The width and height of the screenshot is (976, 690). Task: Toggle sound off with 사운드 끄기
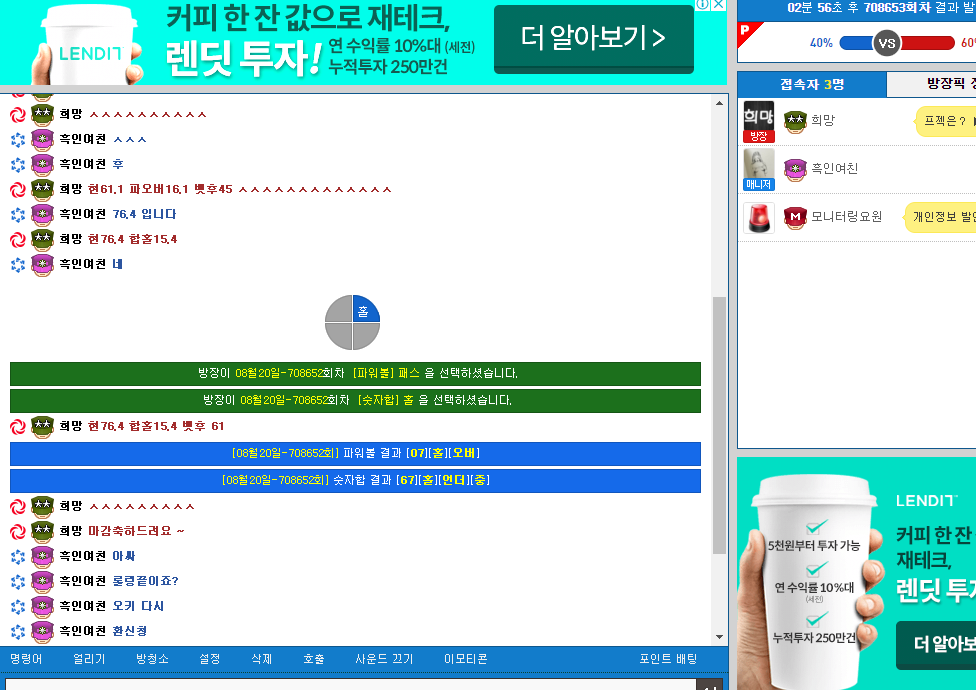[384, 659]
